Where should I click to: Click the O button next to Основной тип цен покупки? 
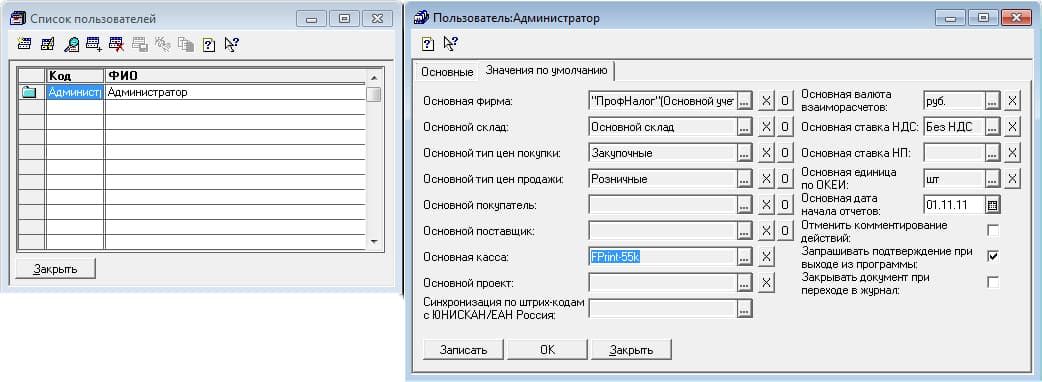pyautogui.click(x=785, y=153)
